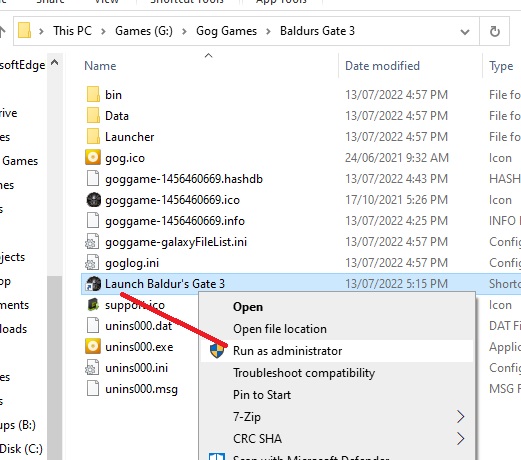Select the goggame-1456460669.ico icon
This screenshot has height=460, width=521.
(x=93, y=200)
